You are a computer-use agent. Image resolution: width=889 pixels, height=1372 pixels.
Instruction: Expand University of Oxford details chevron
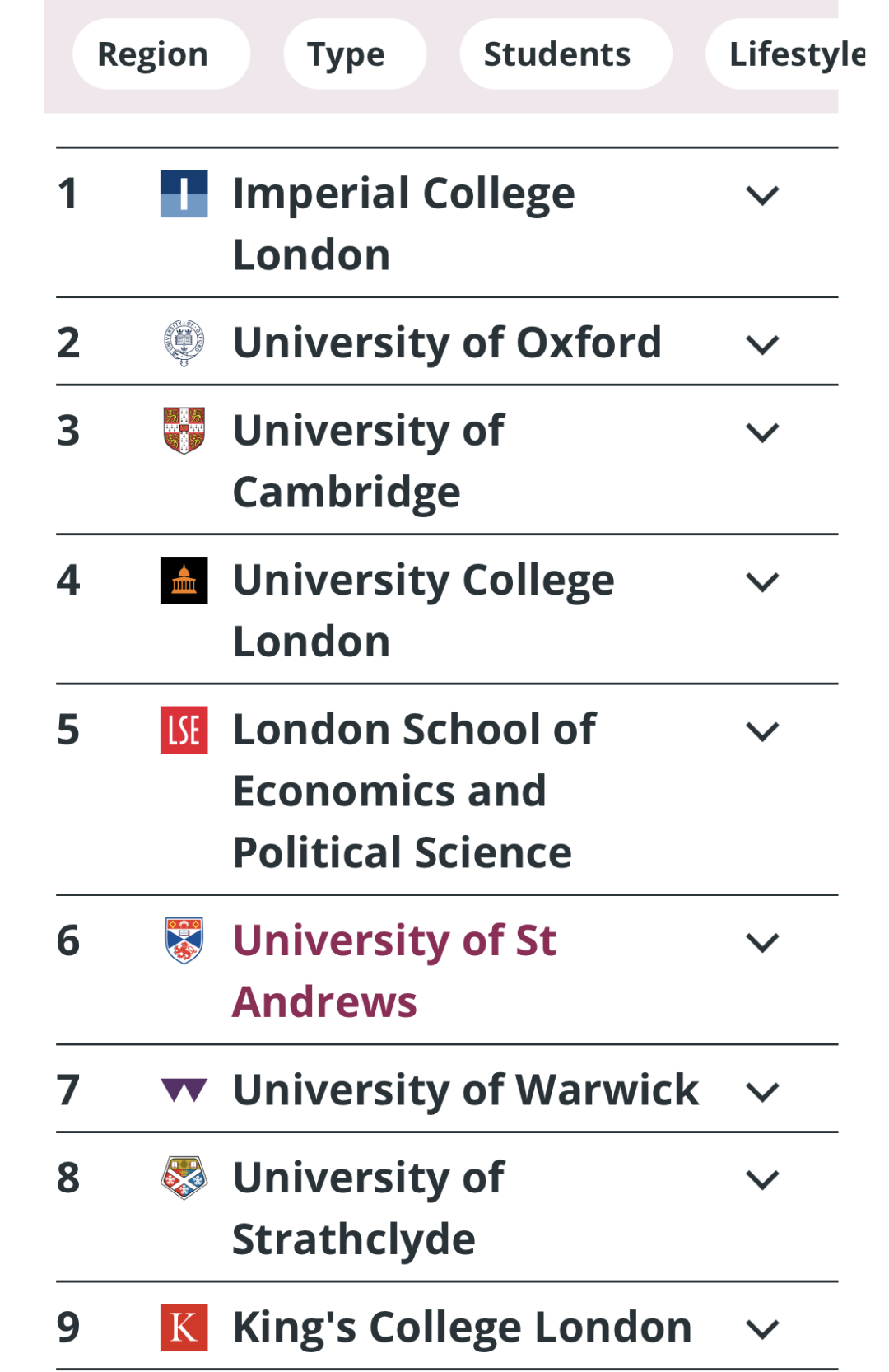tap(762, 344)
